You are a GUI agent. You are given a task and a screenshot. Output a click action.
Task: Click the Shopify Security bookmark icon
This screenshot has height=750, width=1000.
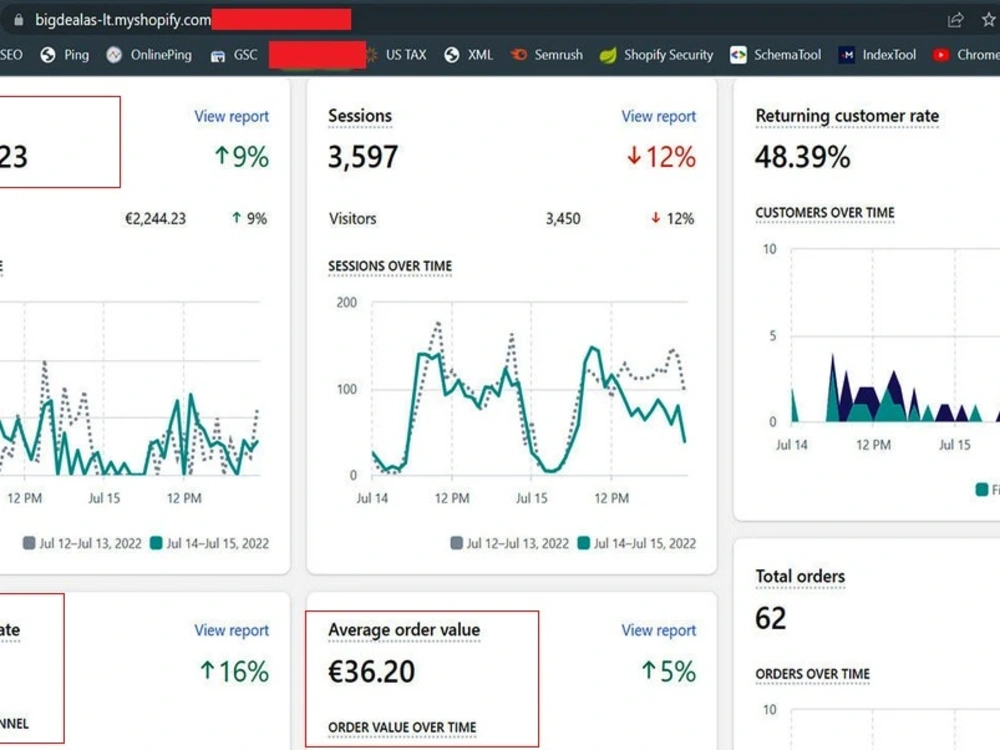[608, 55]
